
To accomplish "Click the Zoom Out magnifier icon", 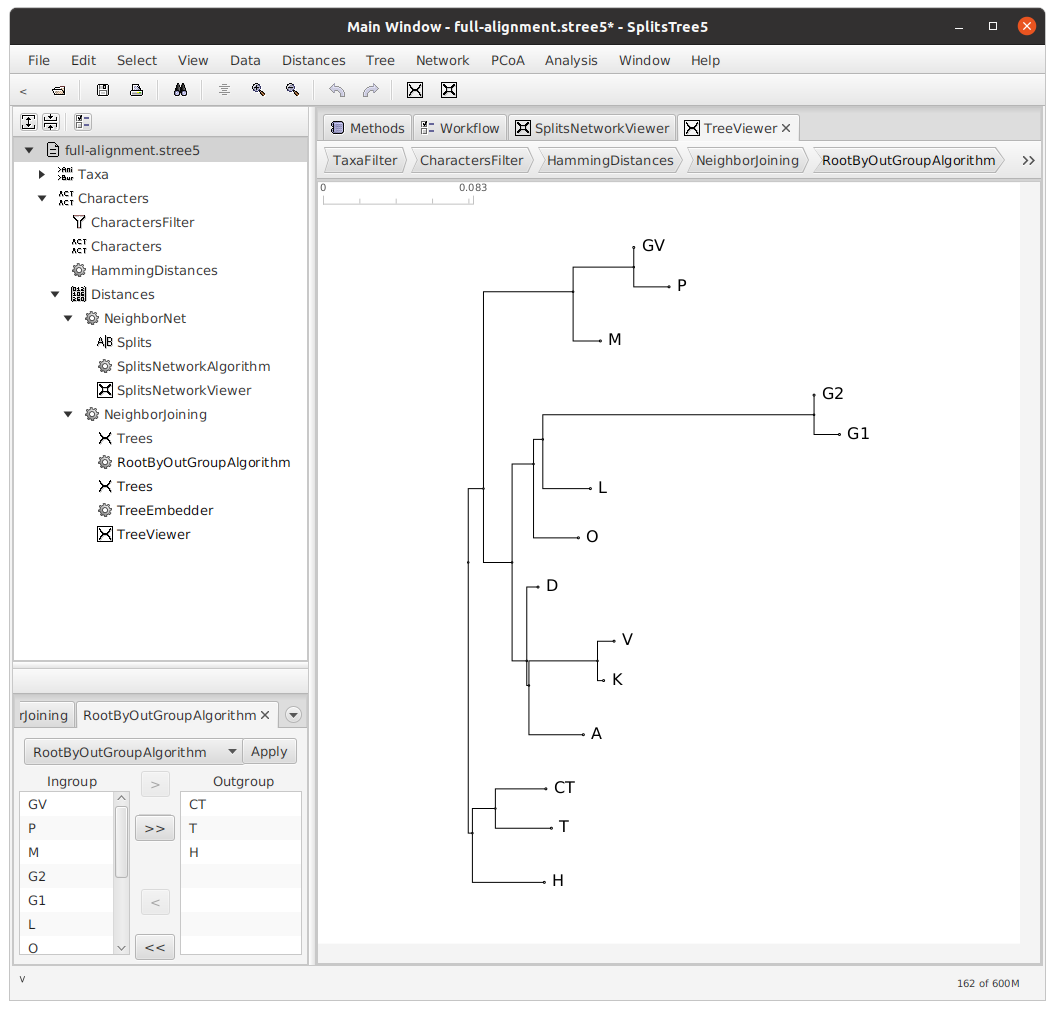I will 292,90.
